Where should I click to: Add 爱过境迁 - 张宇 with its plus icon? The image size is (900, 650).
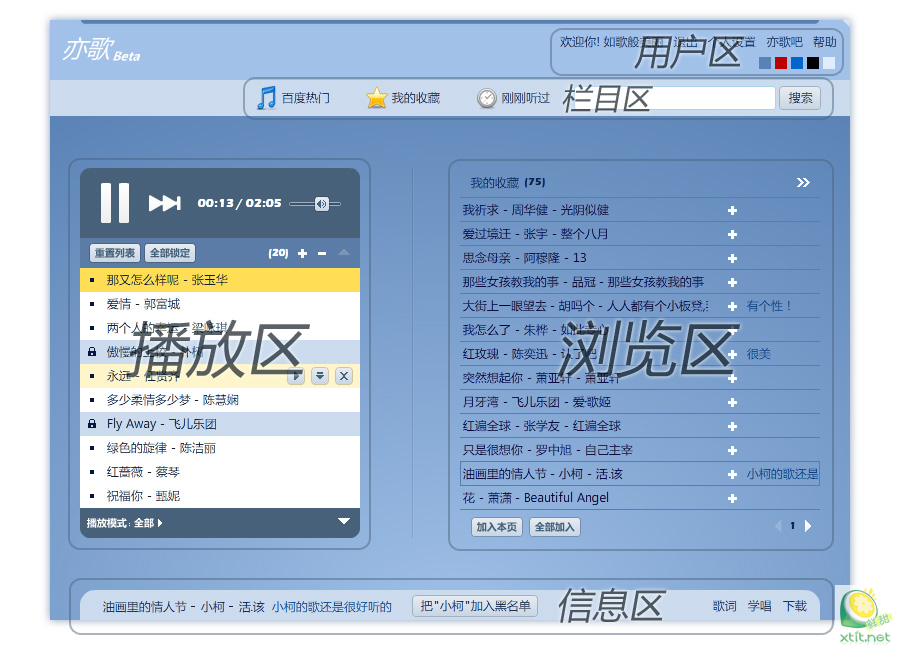click(x=732, y=234)
